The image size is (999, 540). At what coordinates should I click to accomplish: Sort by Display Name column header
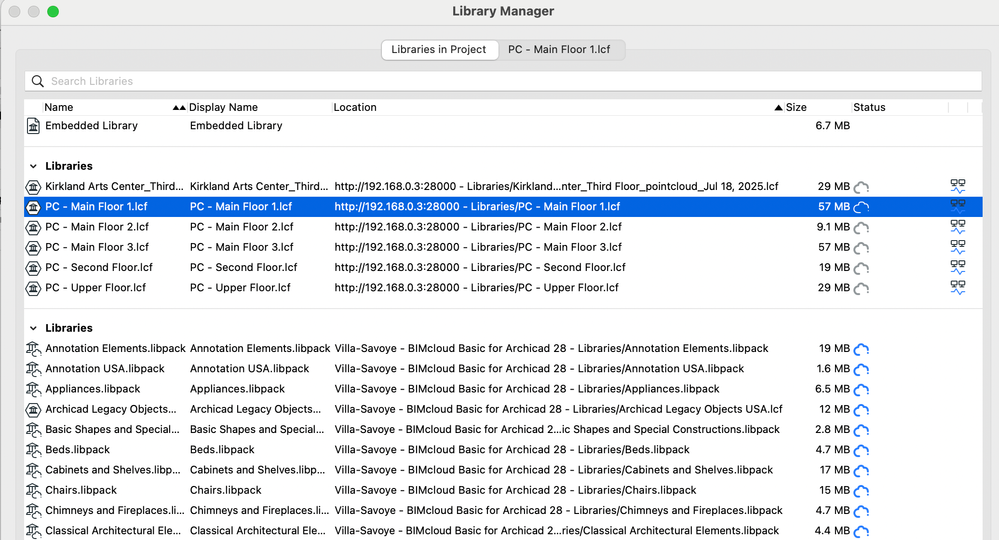tap(223, 107)
